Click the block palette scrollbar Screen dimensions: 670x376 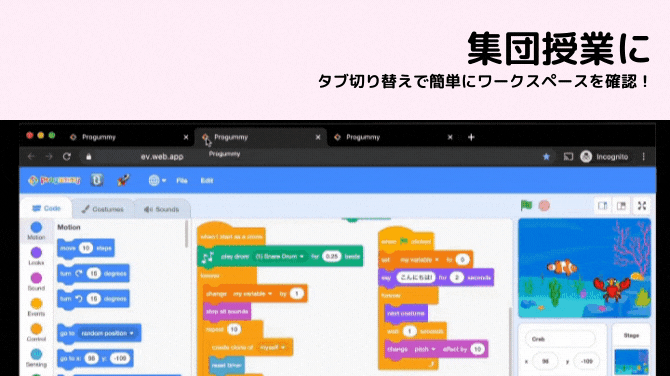(187, 234)
